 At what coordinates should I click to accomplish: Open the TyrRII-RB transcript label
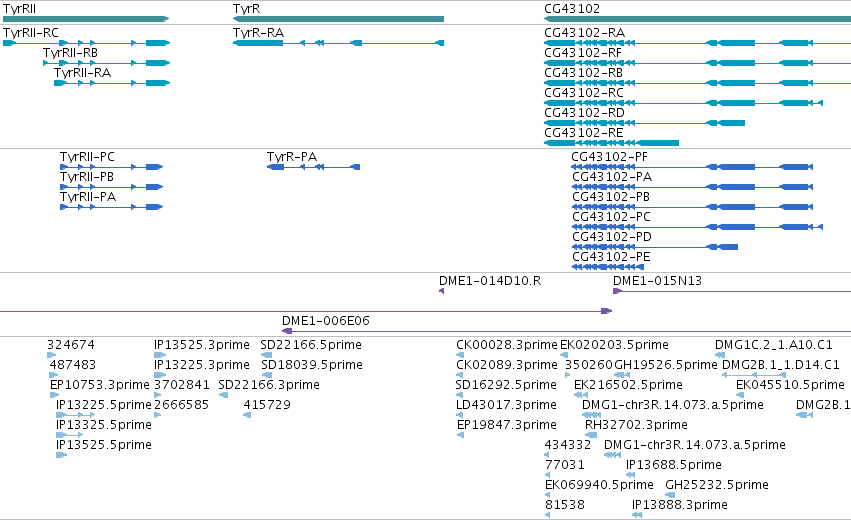[71, 53]
